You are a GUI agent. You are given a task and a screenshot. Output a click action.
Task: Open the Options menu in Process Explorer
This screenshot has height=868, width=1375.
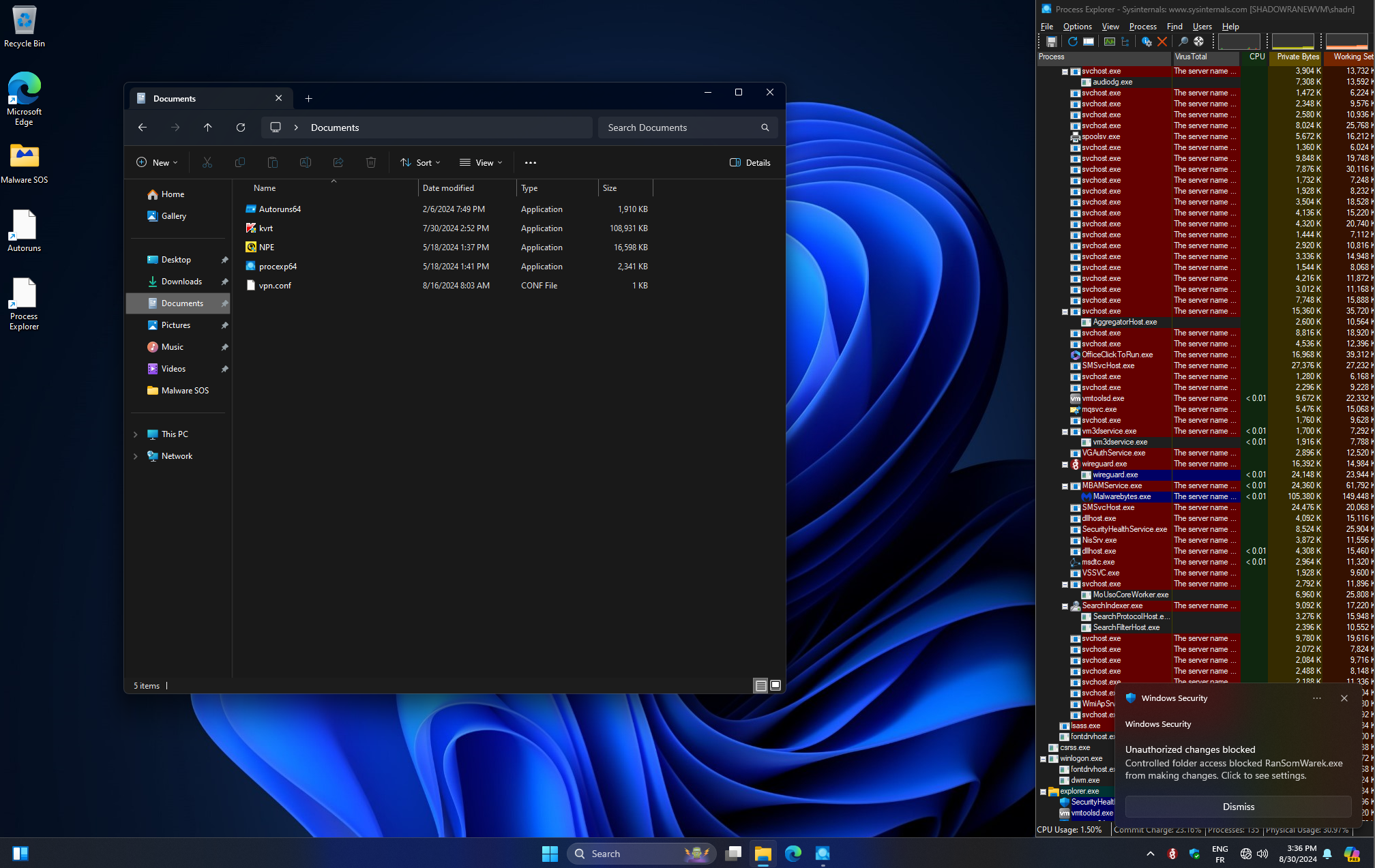[1077, 27]
